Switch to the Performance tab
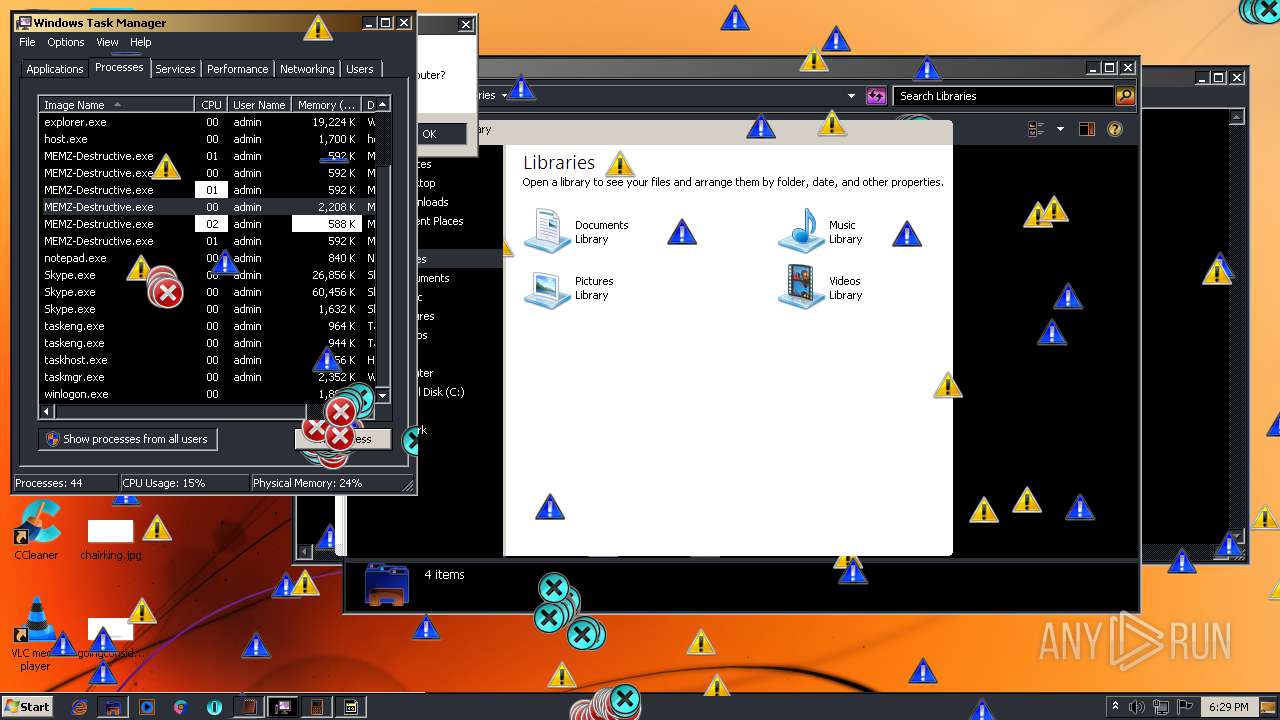Viewport: 1280px width, 720px height. click(237, 69)
